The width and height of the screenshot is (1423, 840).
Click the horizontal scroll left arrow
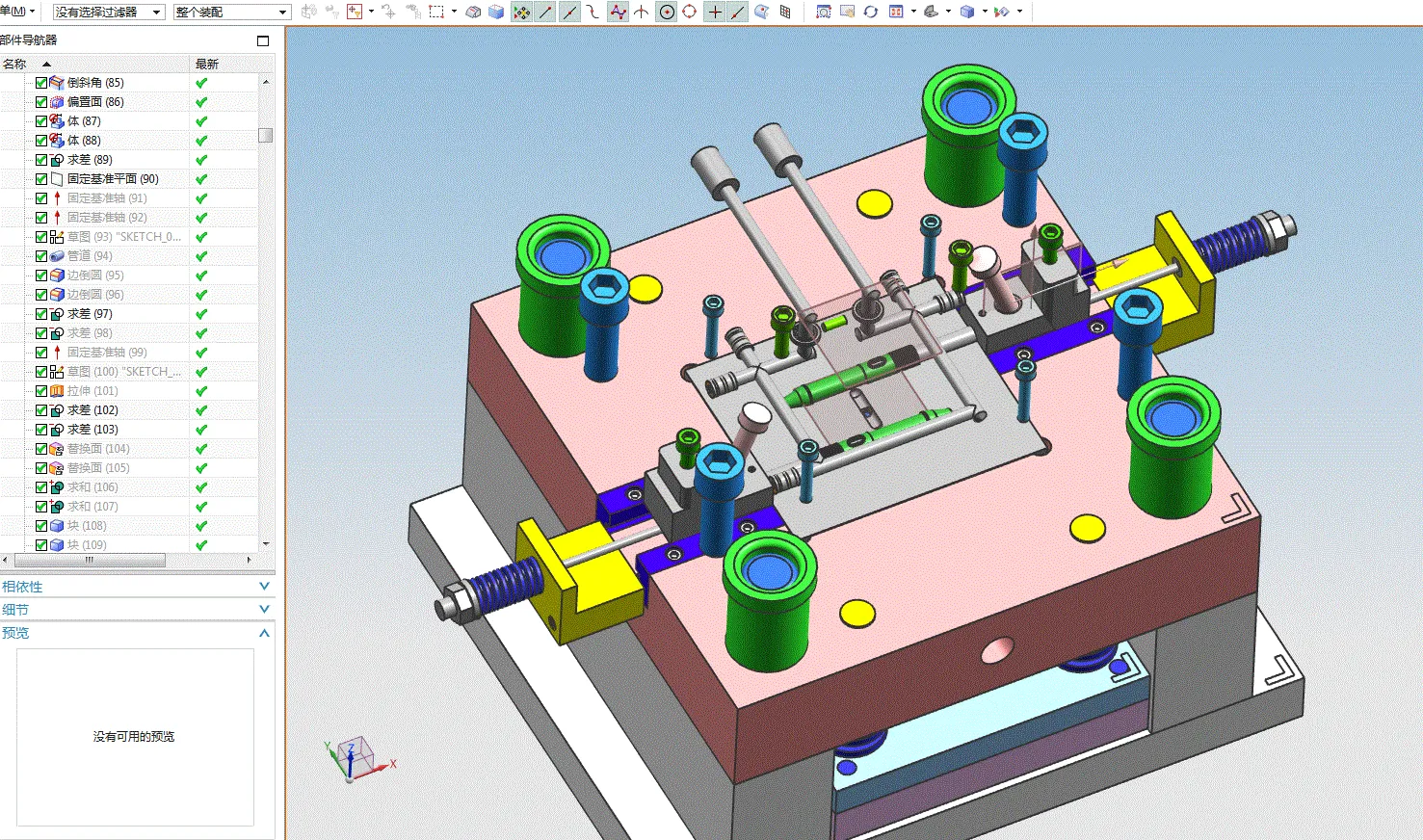6,560
